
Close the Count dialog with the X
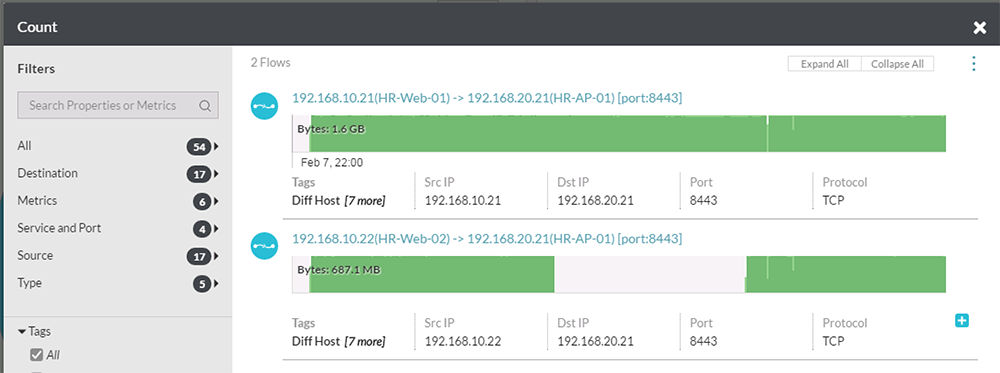tap(980, 27)
